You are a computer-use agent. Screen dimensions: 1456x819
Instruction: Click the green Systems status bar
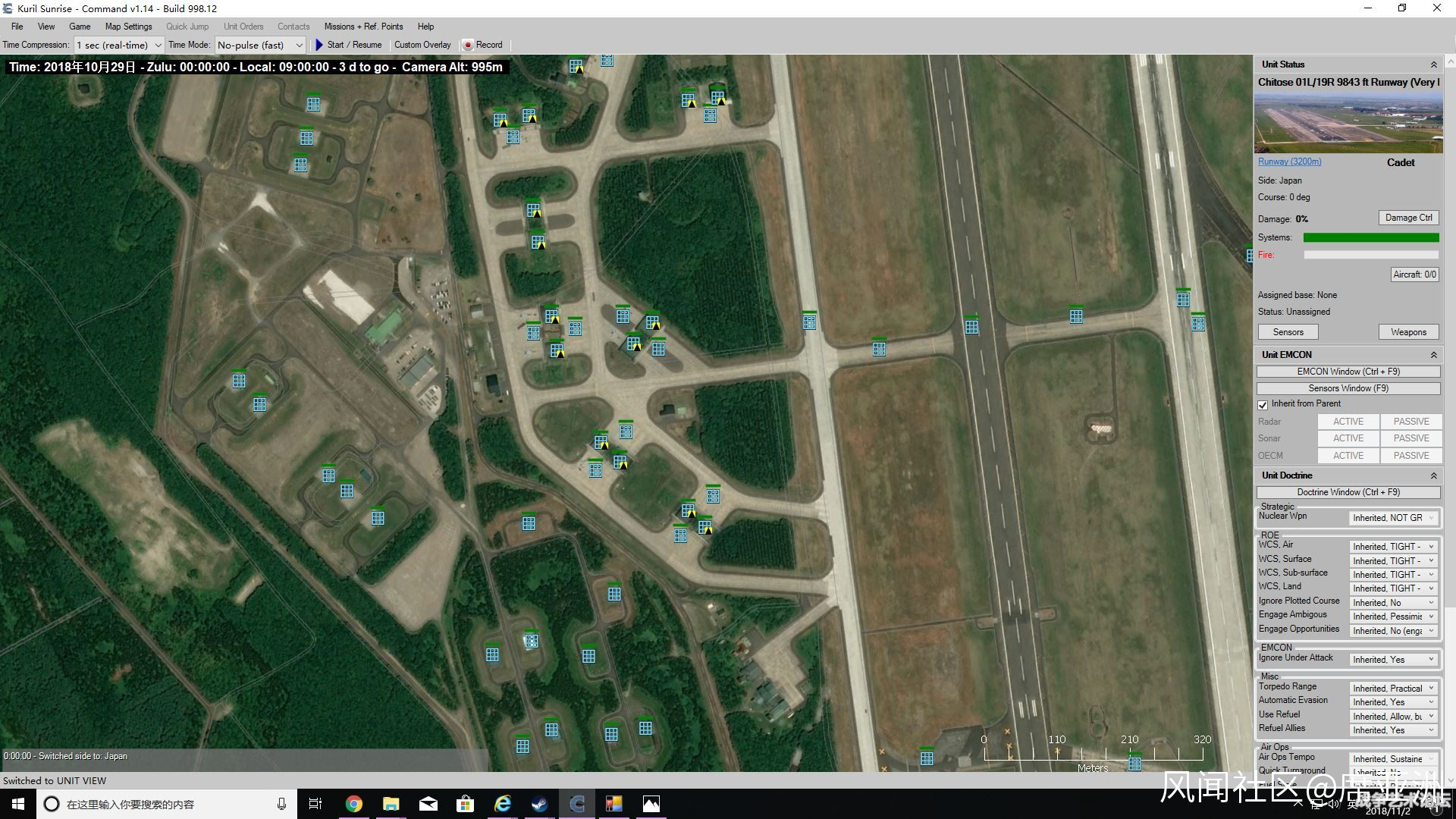pos(1370,237)
